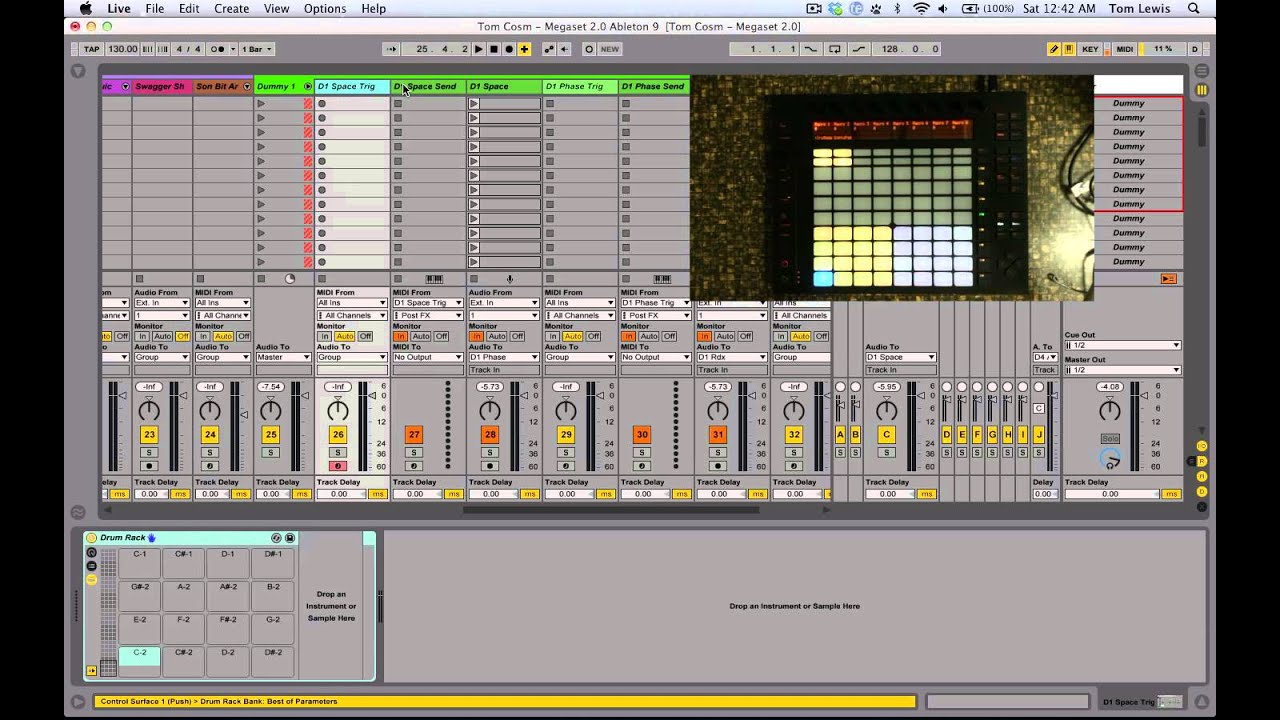Open the Create menu

[x=231, y=9]
